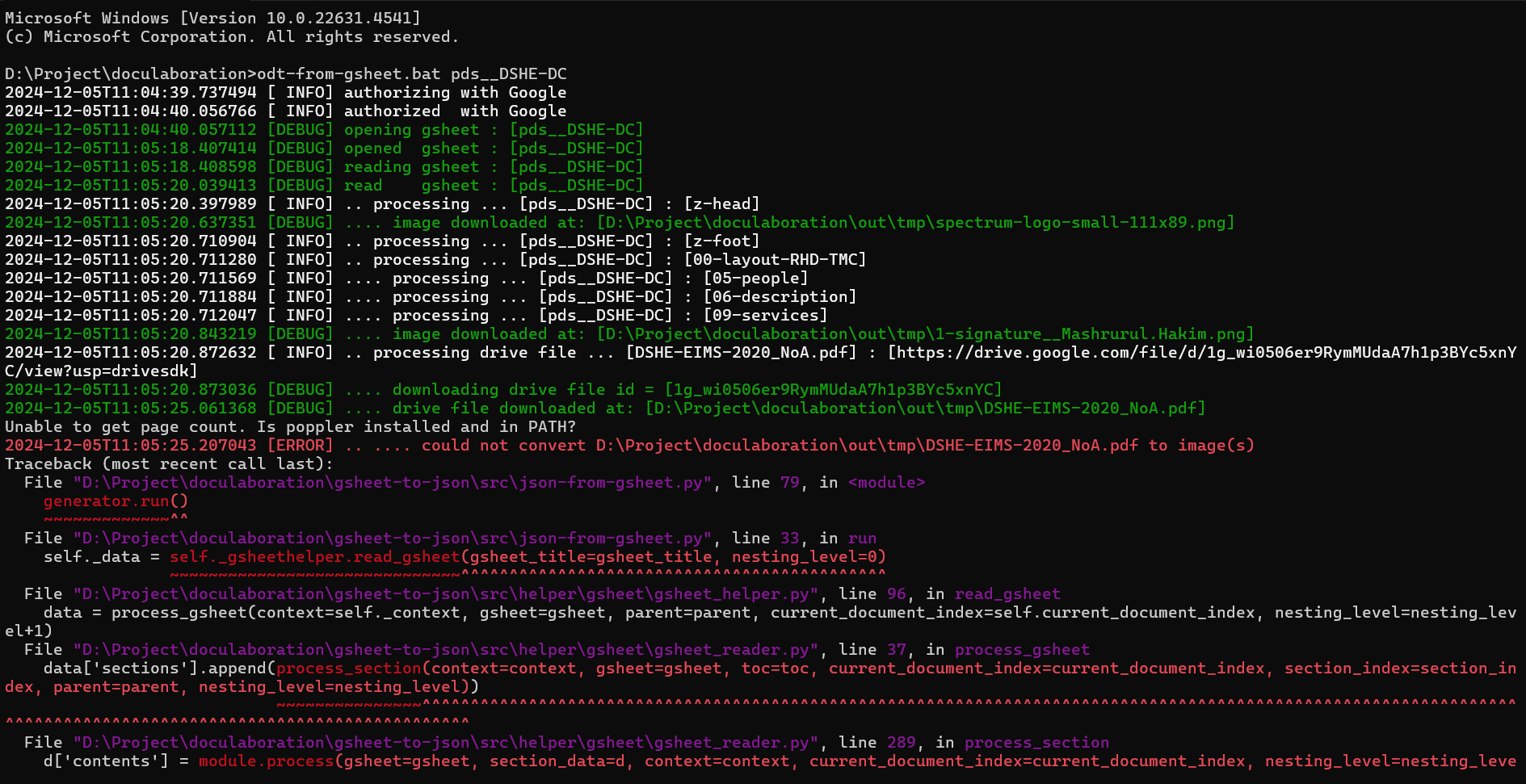
Task: Click the [z-head] section name
Action: coord(721,204)
